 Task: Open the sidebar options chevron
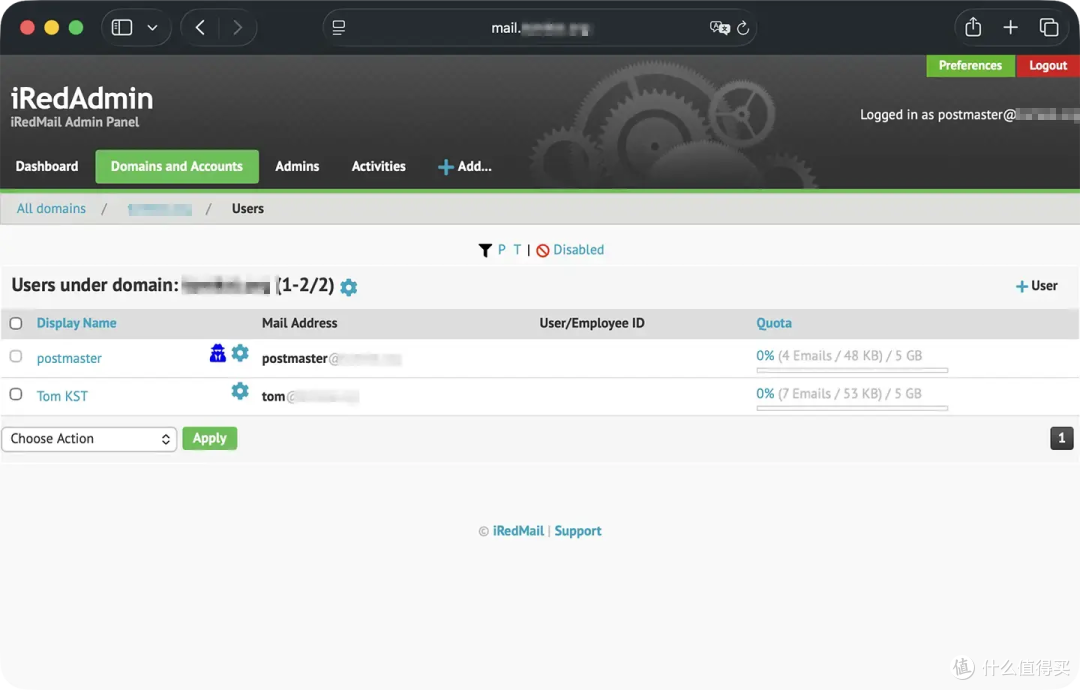tap(152, 28)
